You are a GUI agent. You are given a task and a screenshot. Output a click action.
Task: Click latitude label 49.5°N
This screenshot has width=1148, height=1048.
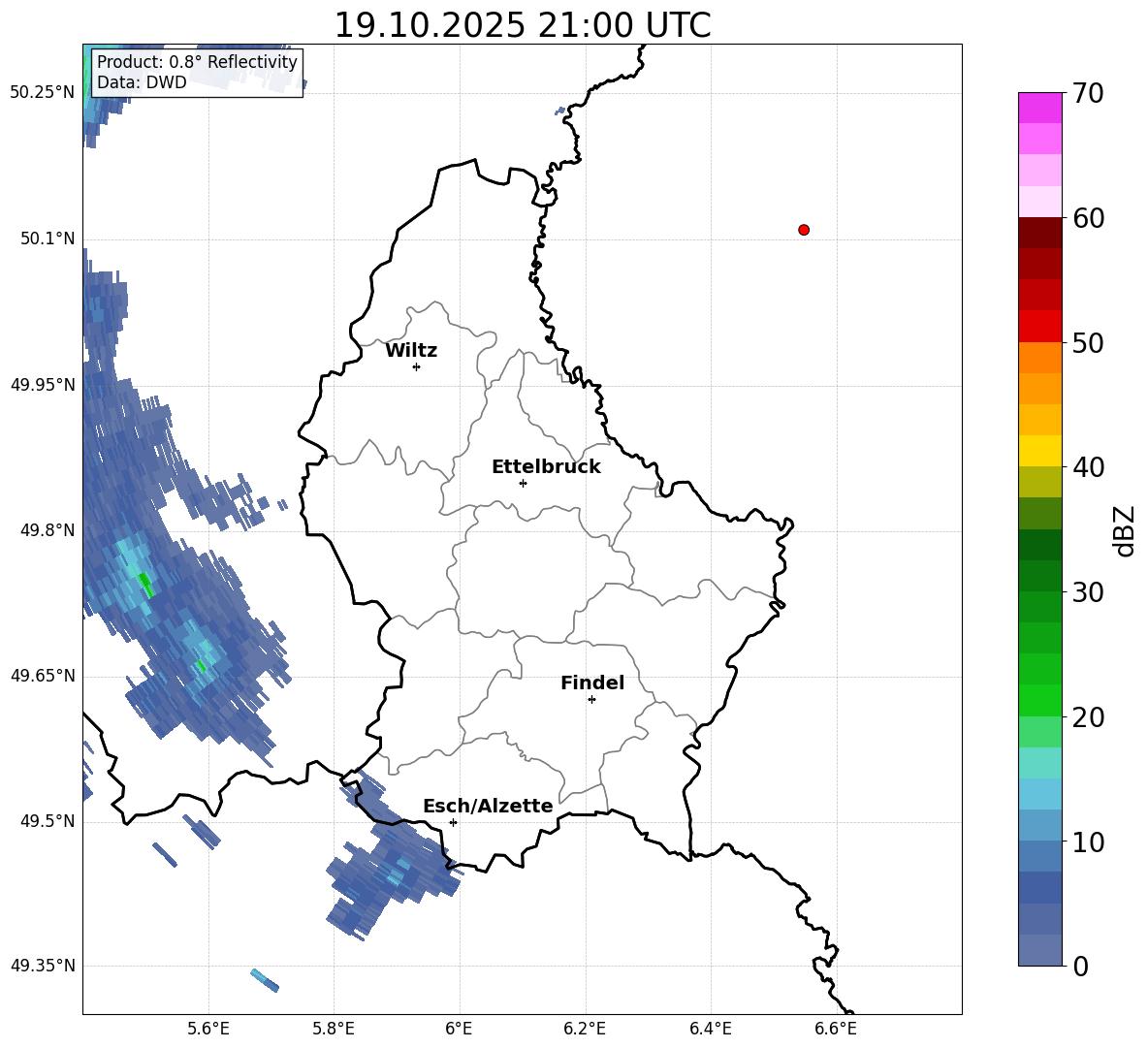pos(48,821)
